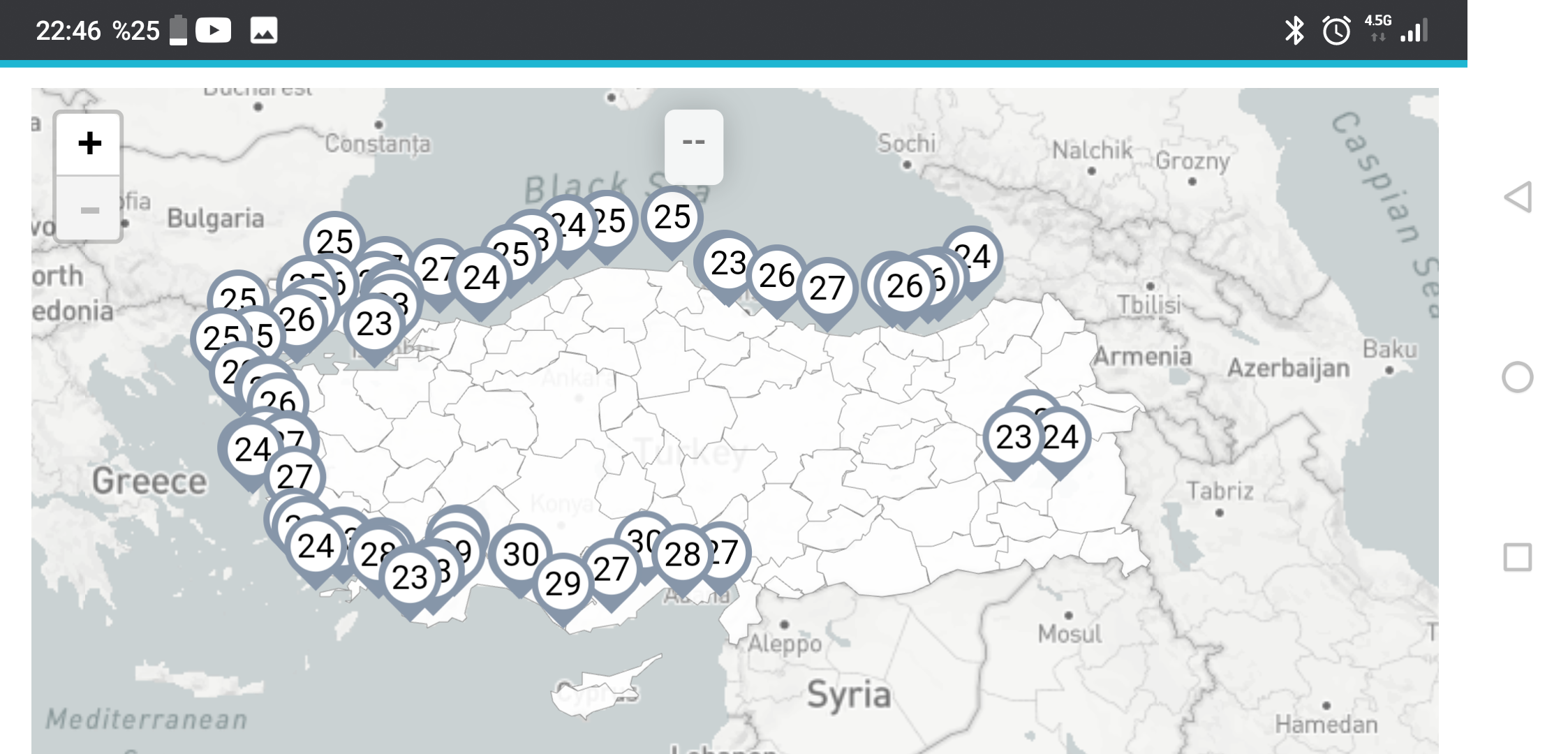This screenshot has width=1568, height=754.
Task: Select the 29 marker on the southern coast
Action: 563,584
